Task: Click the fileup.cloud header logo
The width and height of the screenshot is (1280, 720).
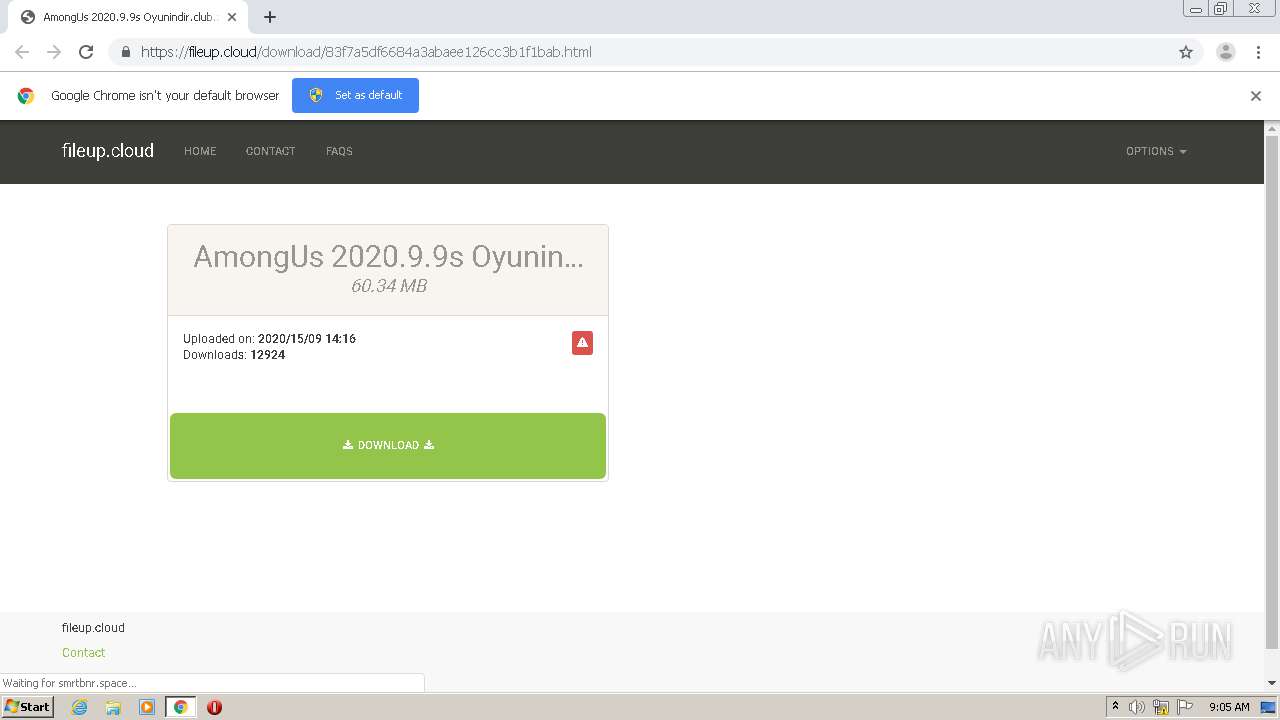Action: (x=108, y=151)
